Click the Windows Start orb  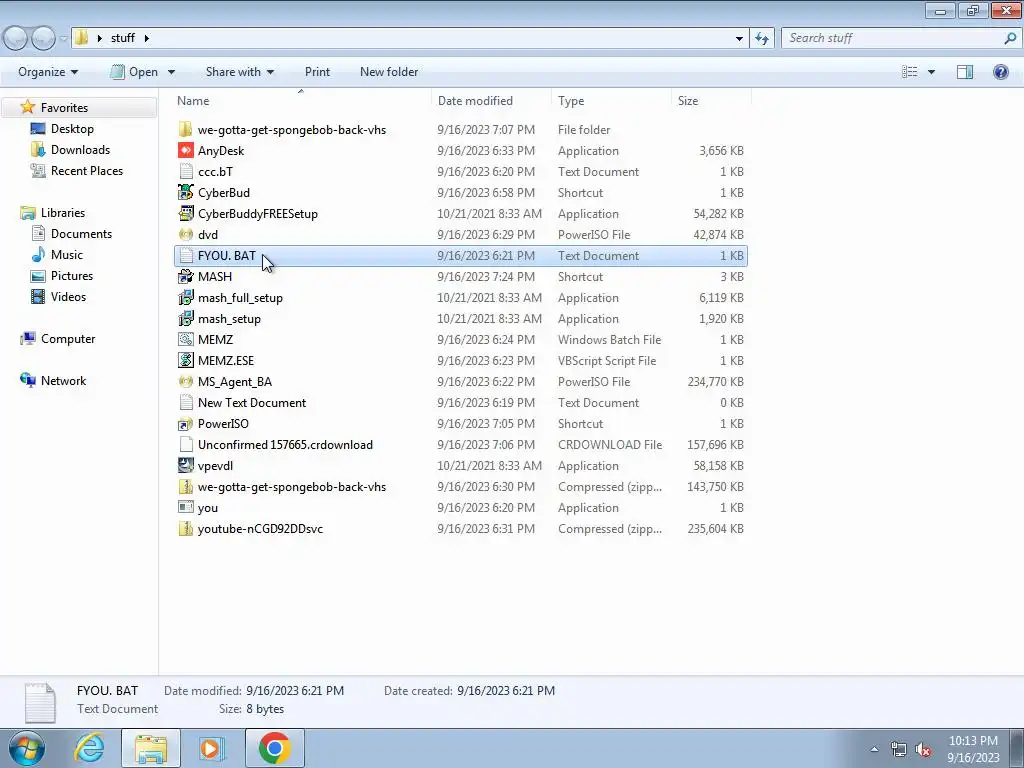[27, 748]
